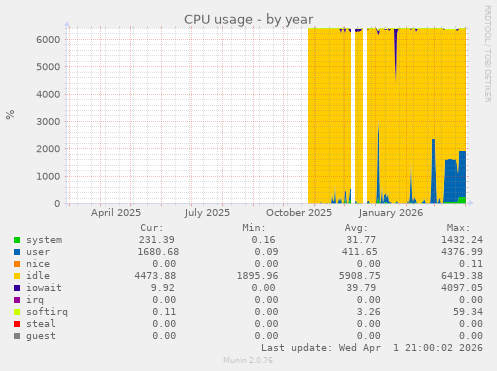
Task: Select the 'guest' legend label
Action: 41,336
